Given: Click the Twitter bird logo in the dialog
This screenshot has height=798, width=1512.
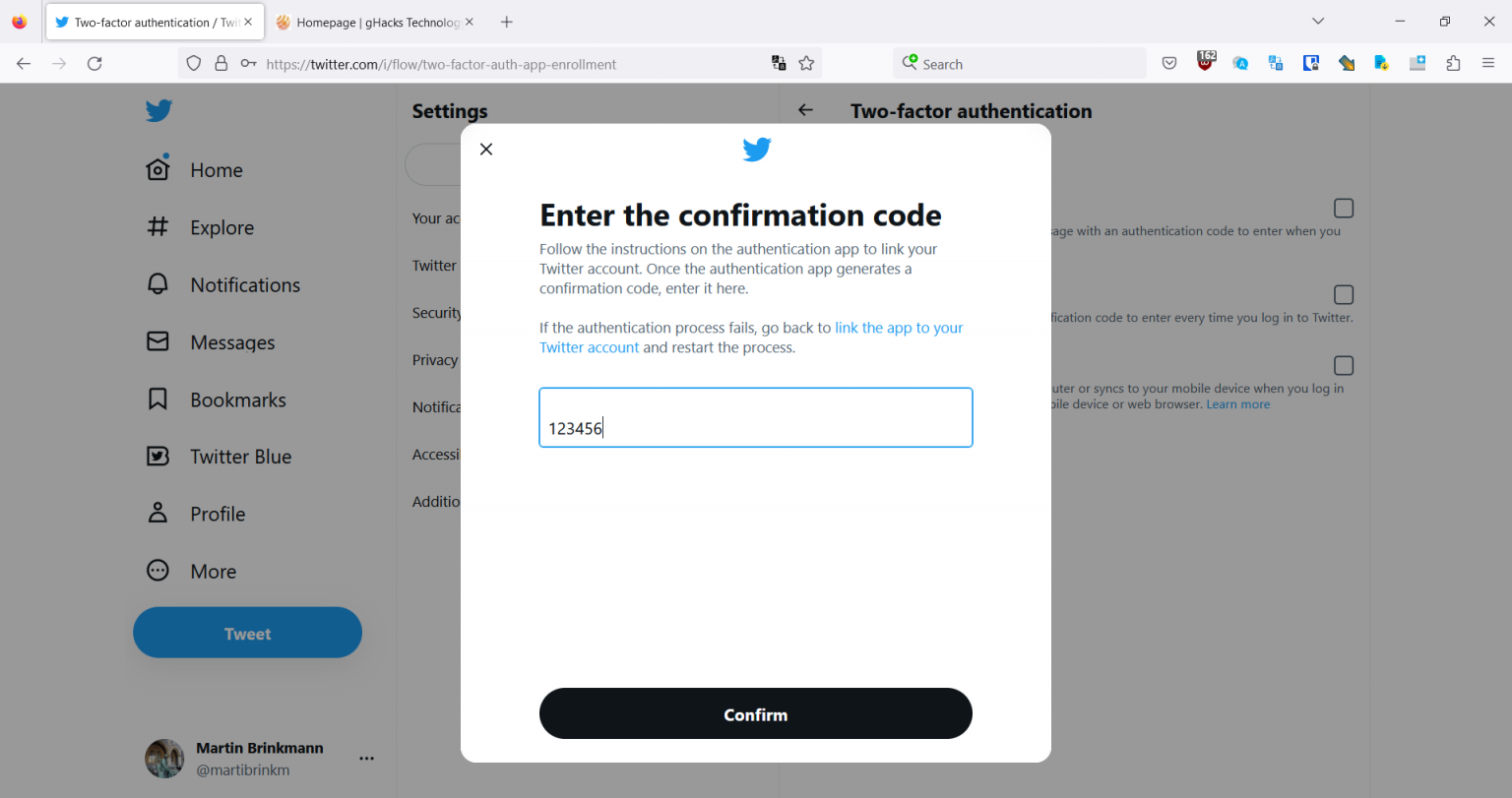Looking at the screenshot, I should (756, 149).
